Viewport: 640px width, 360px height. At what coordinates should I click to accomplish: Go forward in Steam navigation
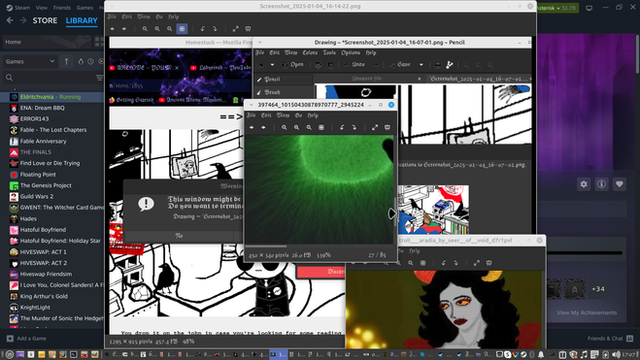pyautogui.click(x=23, y=20)
